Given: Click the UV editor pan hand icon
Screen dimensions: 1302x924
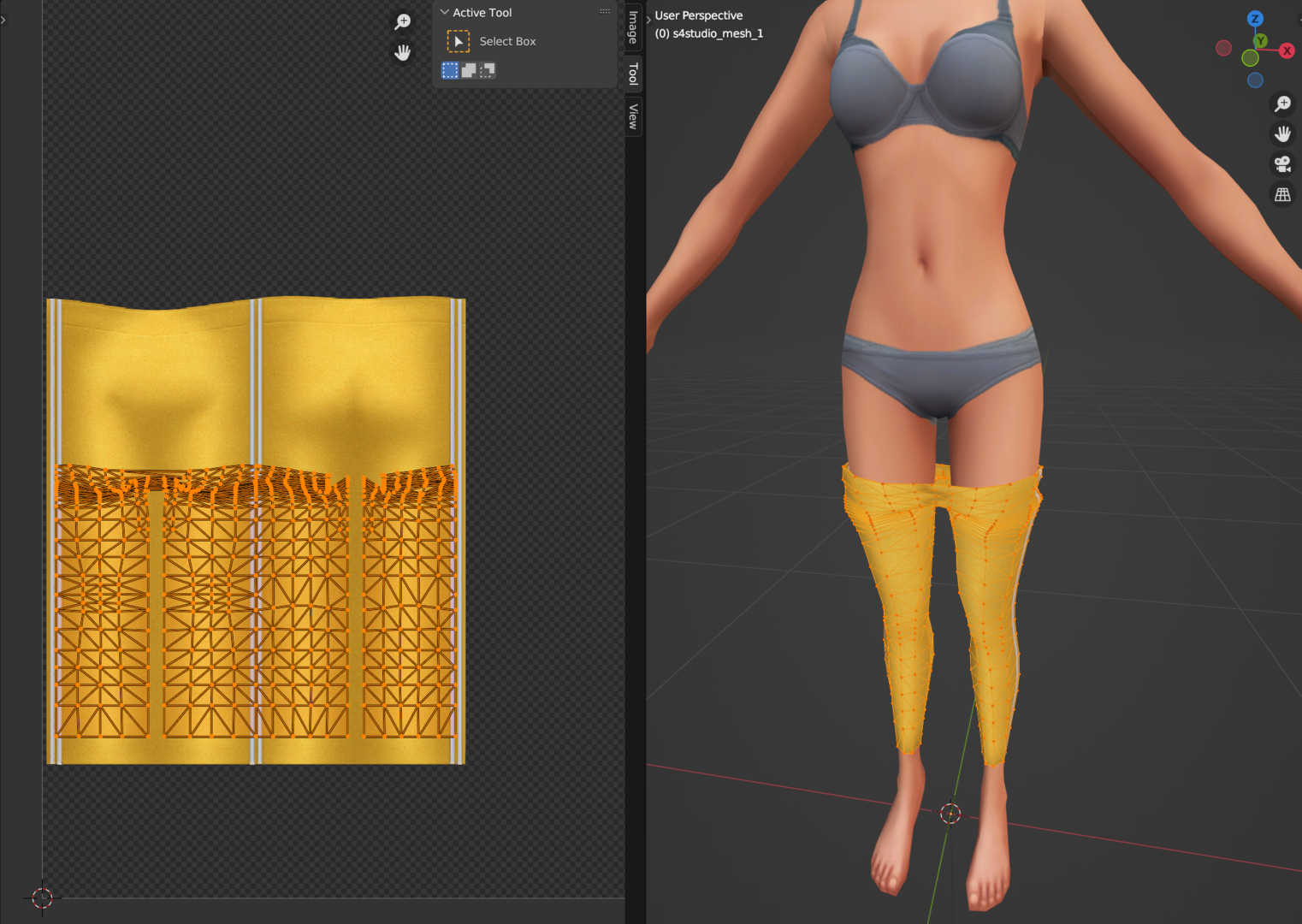Looking at the screenshot, I should pyautogui.click(x=402, y=53).
